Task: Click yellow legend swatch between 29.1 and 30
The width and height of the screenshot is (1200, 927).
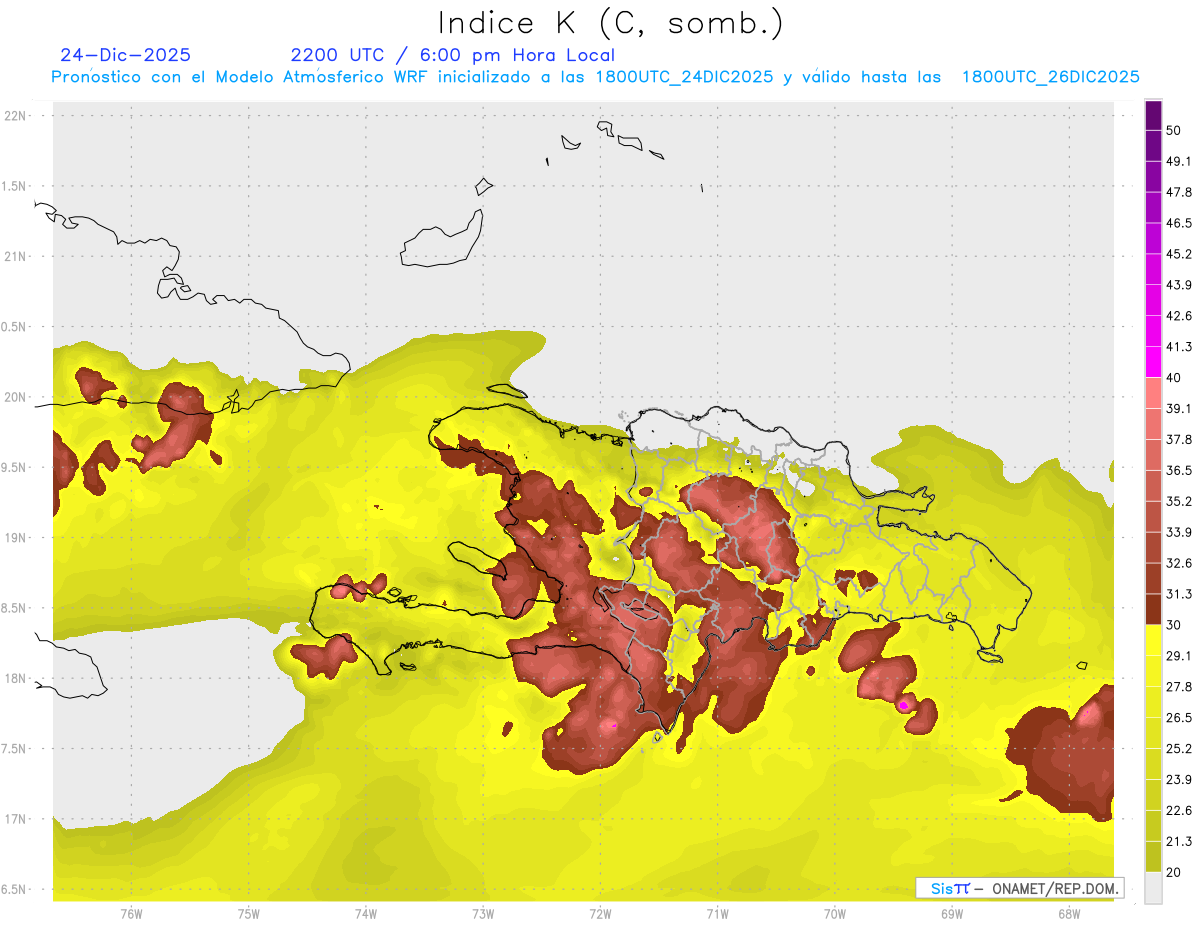Action: 1153,641
